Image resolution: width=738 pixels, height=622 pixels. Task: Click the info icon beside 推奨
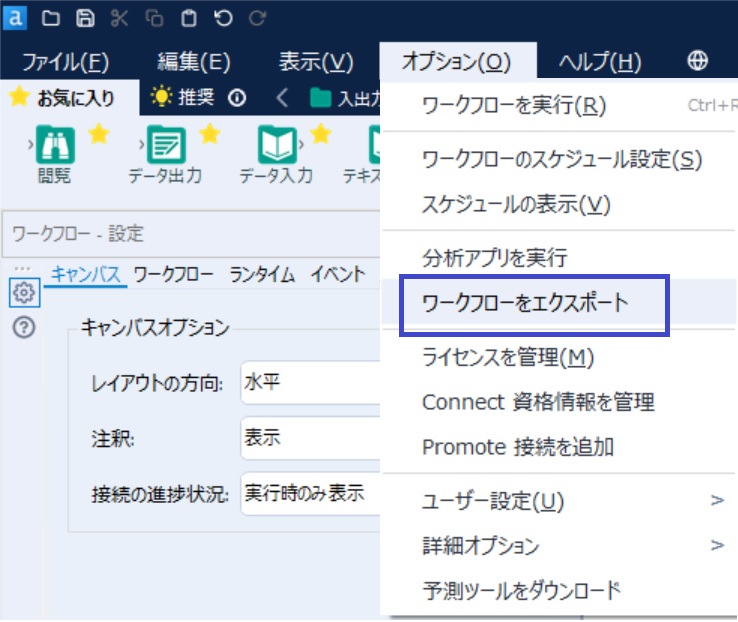(237, 98)
